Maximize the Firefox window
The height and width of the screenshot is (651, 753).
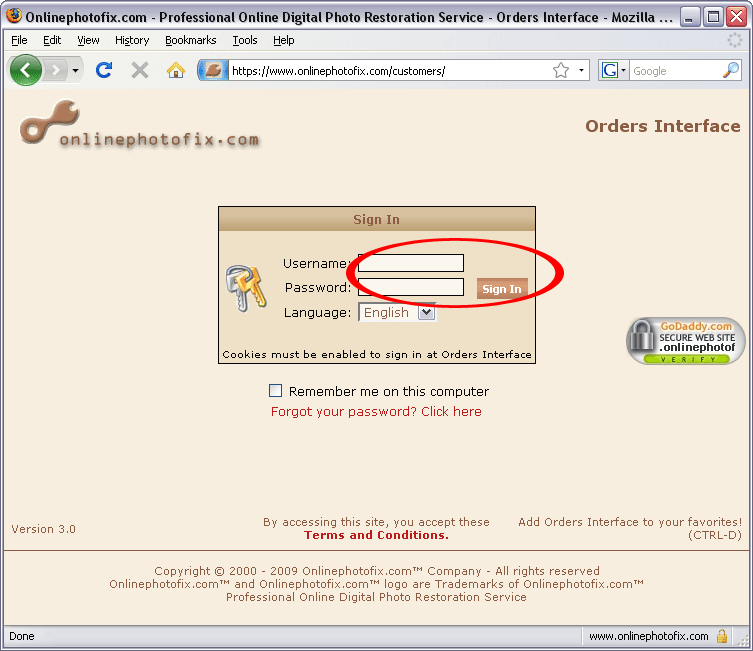714,17
